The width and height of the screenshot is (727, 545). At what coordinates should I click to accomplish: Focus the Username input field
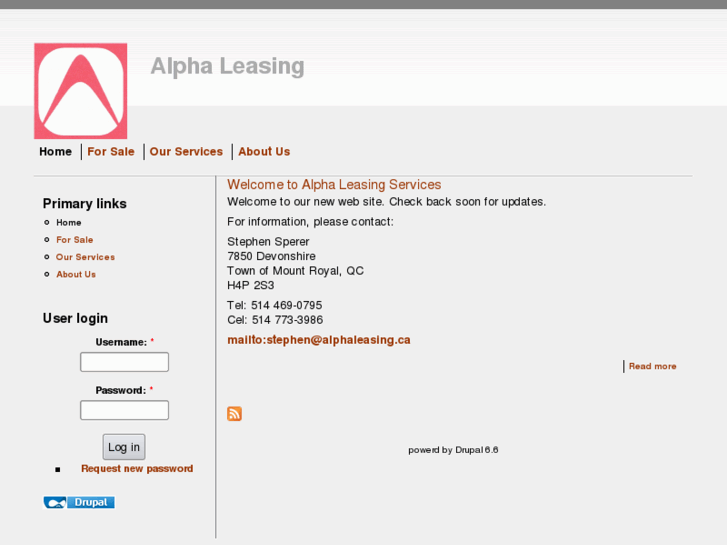124,362
